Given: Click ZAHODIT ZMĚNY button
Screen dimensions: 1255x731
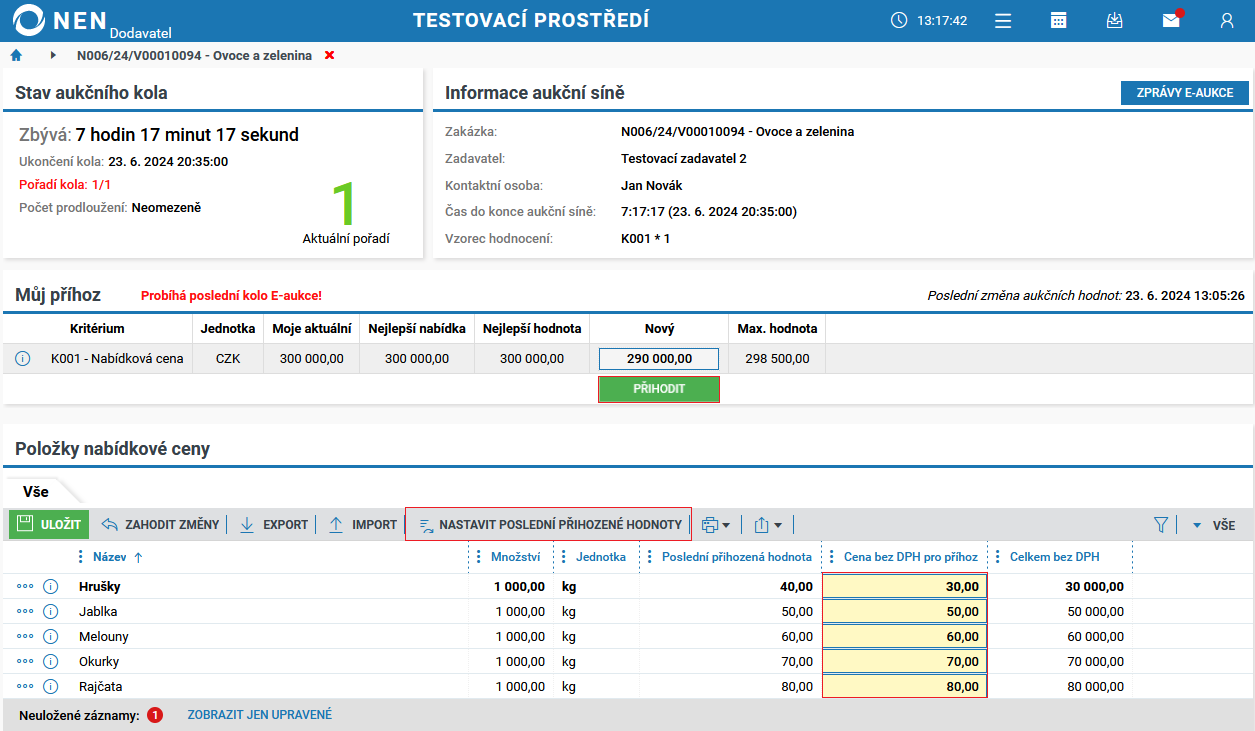Looking at the screenshot, I should [161, 524].
